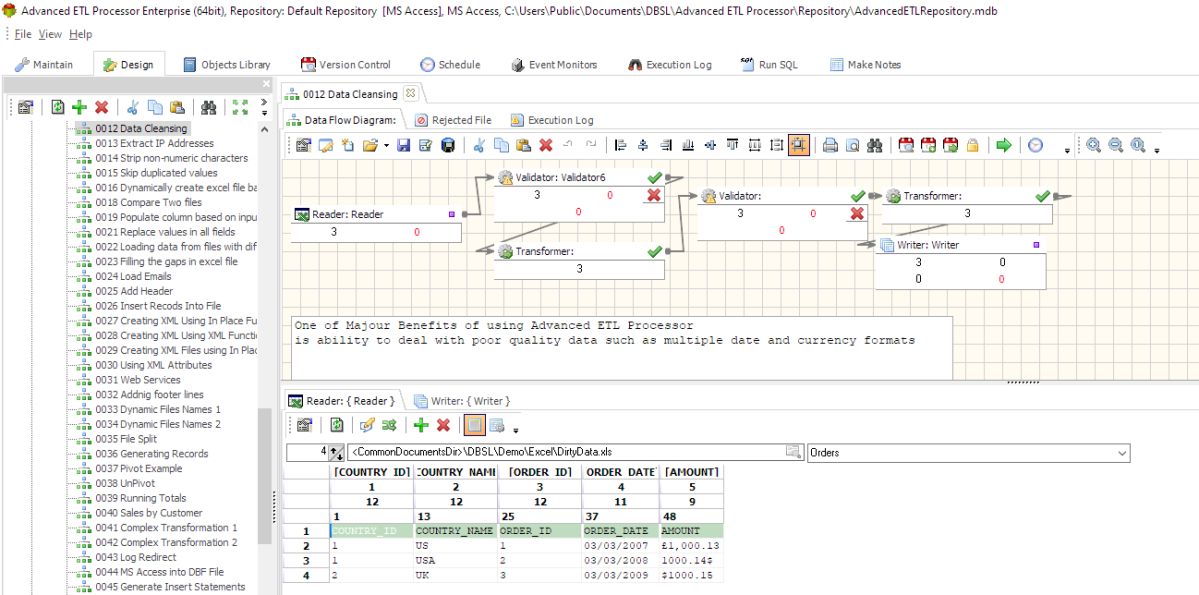Open the Event Monitors tab

click(x=554, y=64)
